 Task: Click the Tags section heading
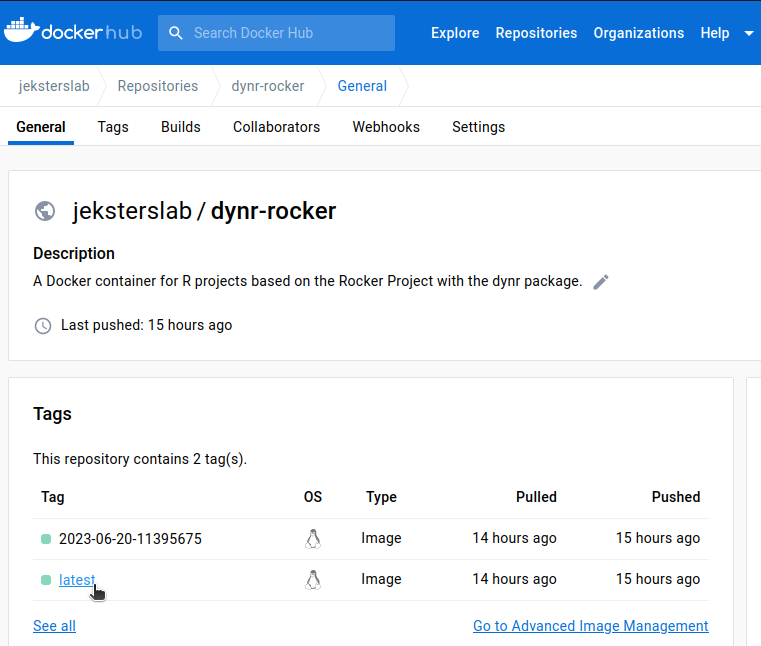52,414
